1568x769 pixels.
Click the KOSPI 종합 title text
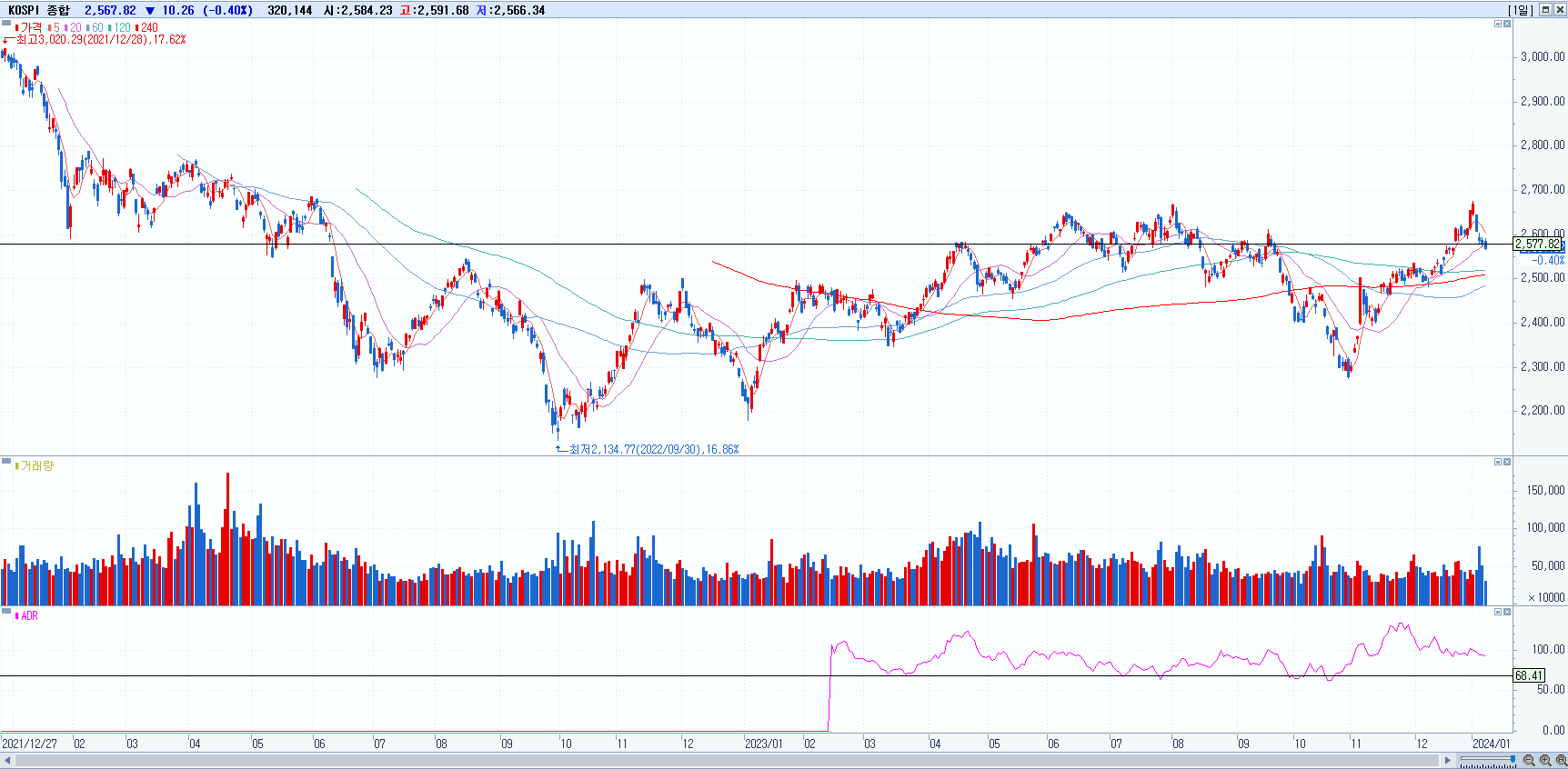tap(38, 10)
